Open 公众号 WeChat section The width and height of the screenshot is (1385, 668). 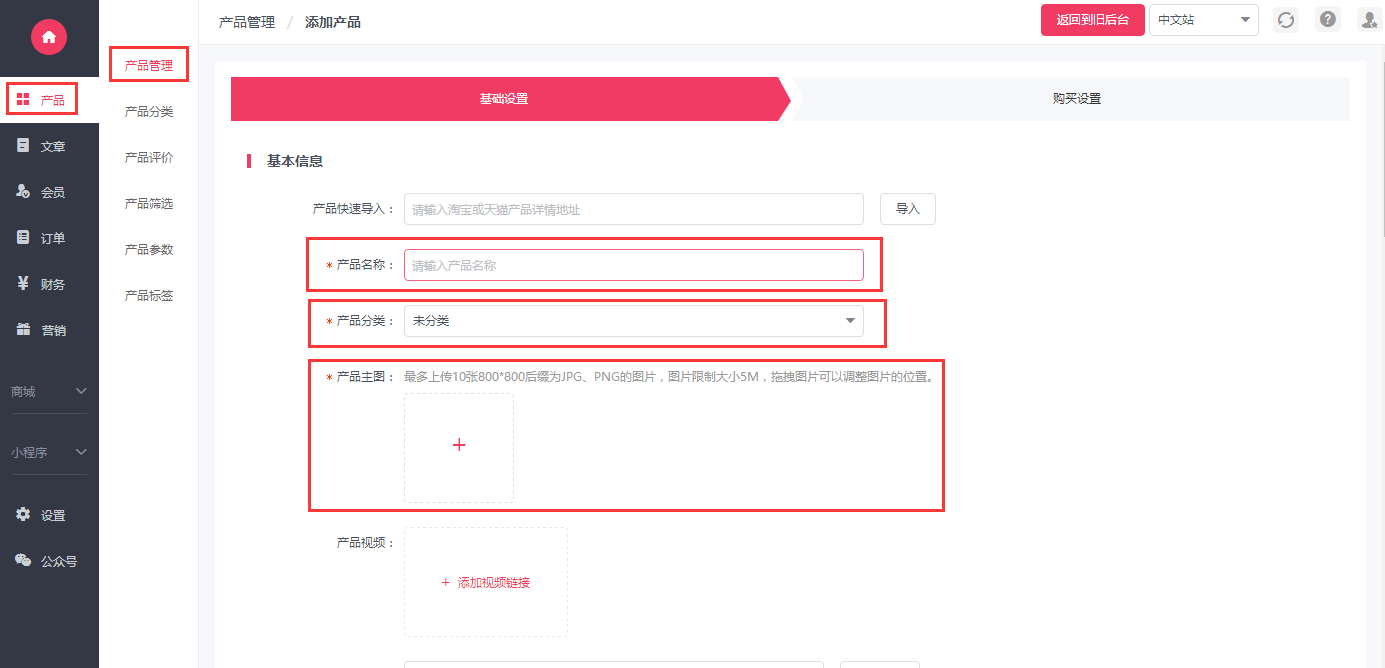coord(46,561)
